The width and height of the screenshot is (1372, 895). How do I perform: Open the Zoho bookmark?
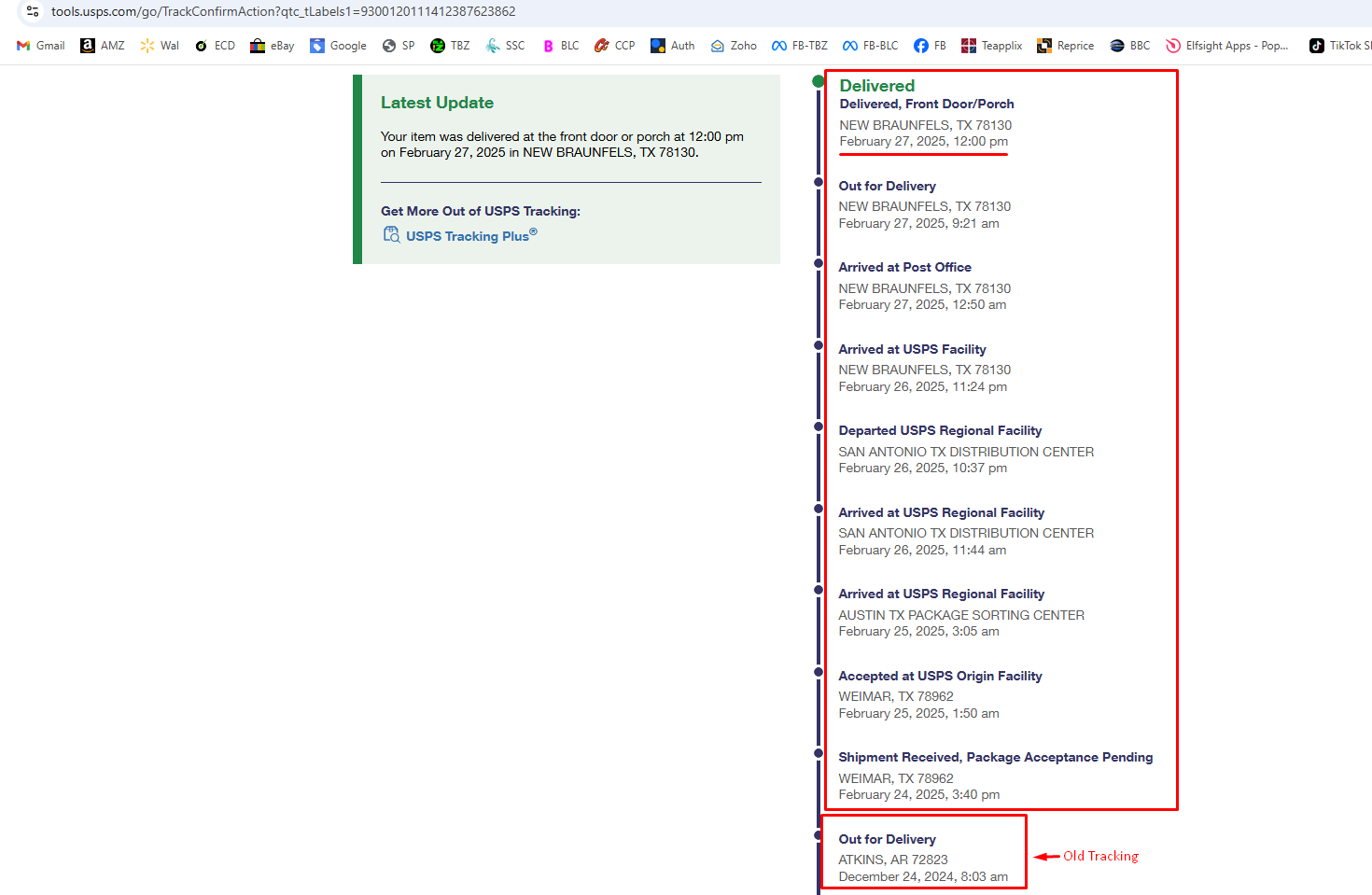click(734, 46)
